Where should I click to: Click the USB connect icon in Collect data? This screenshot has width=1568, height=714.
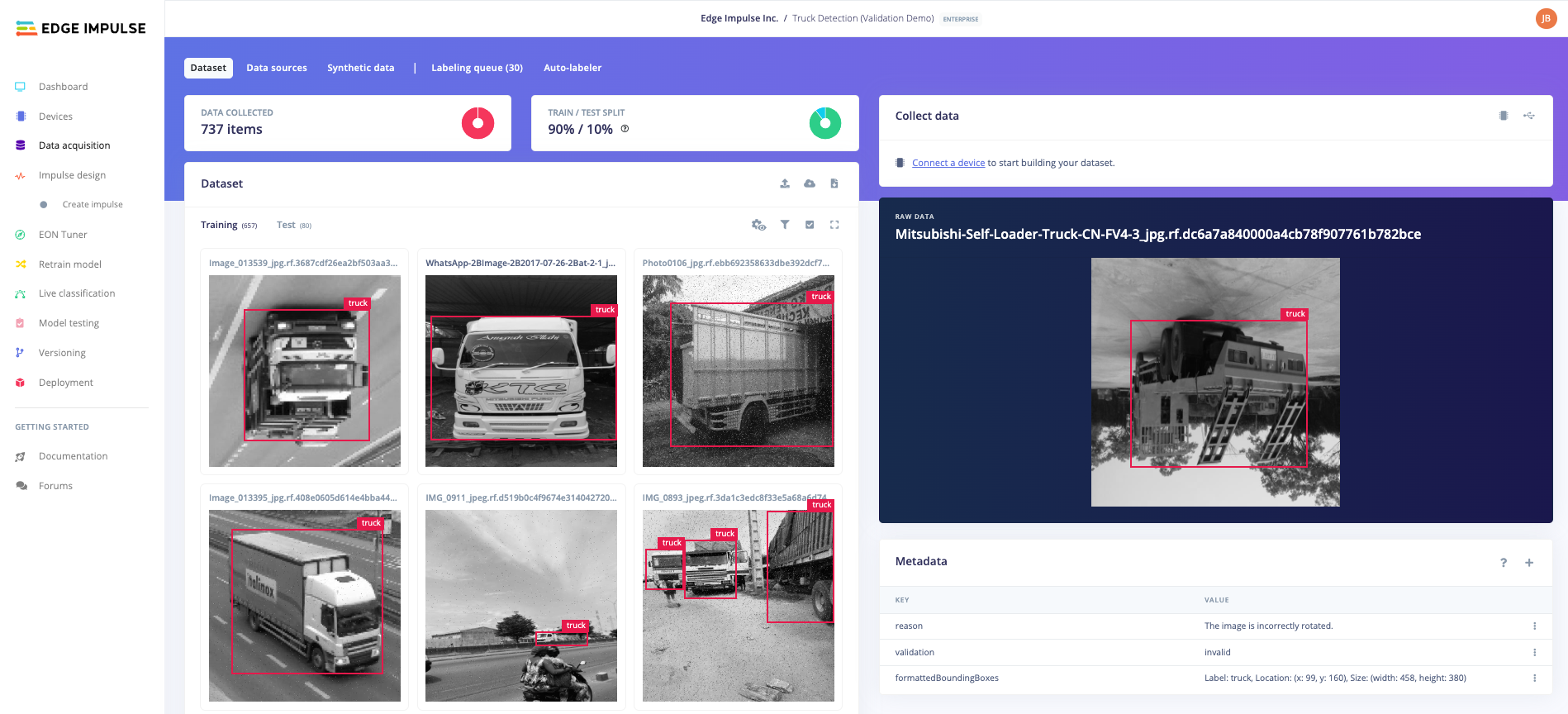[1529, 116]
